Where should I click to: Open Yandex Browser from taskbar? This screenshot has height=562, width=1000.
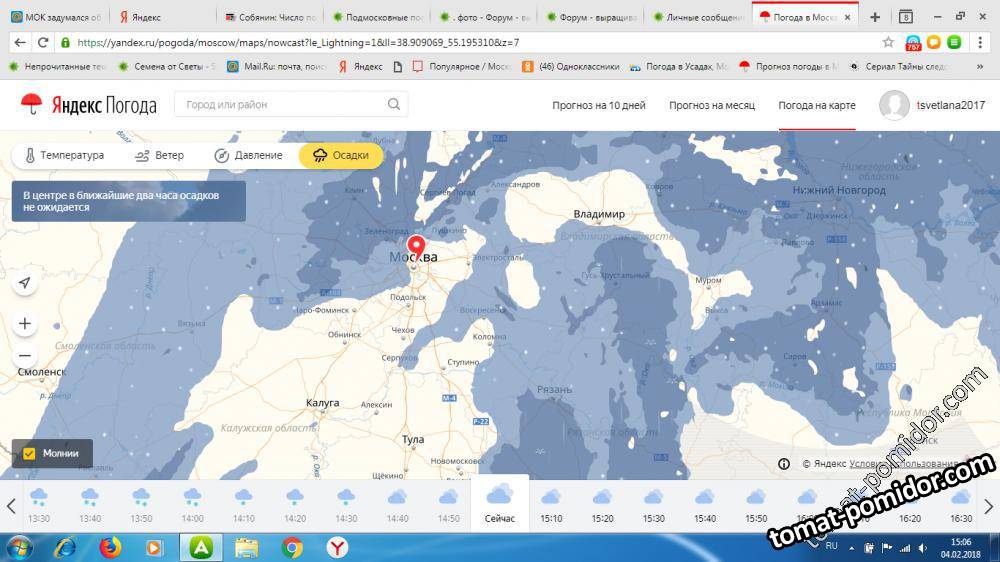click(x=337, y=548)
